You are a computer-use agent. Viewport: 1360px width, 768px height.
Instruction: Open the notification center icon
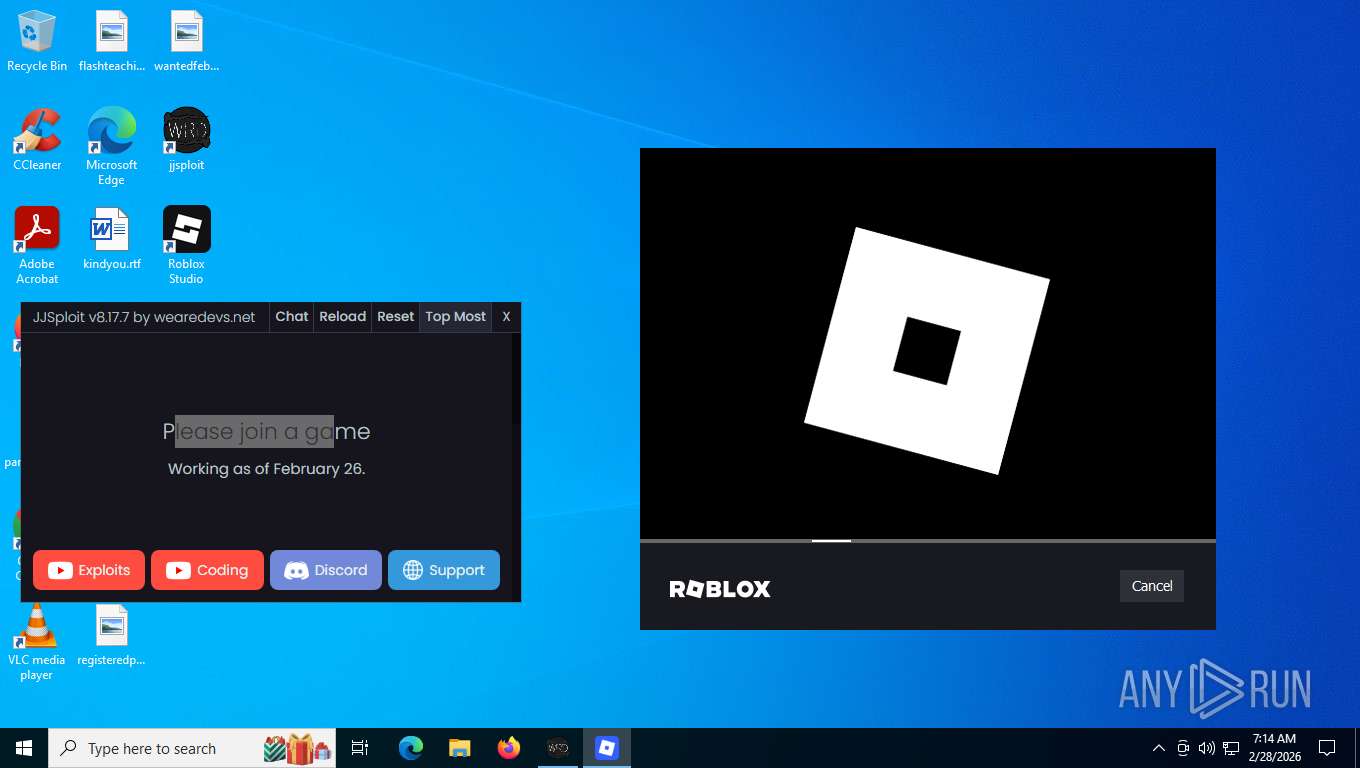tap(1327, 748)
